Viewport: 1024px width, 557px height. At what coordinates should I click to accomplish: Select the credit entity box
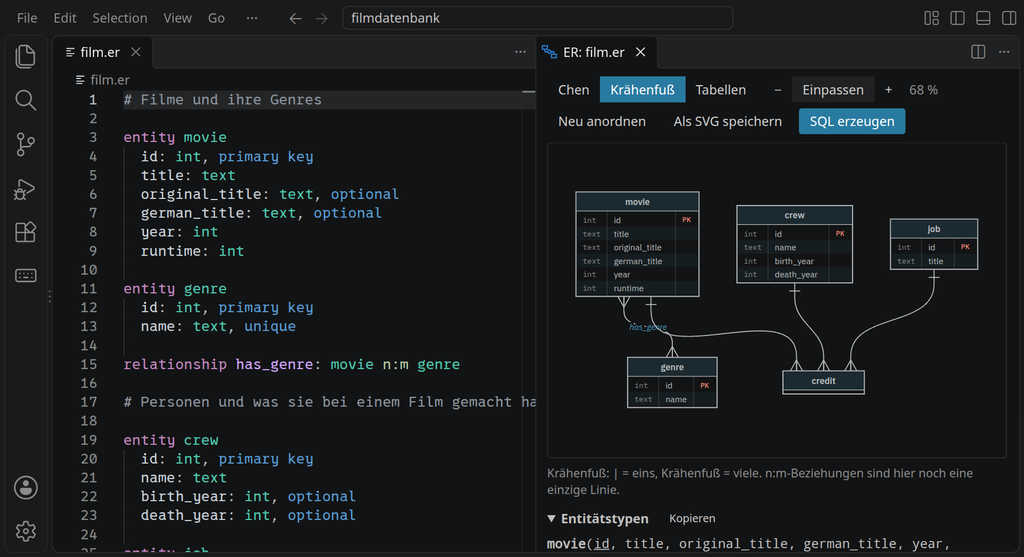824,382
